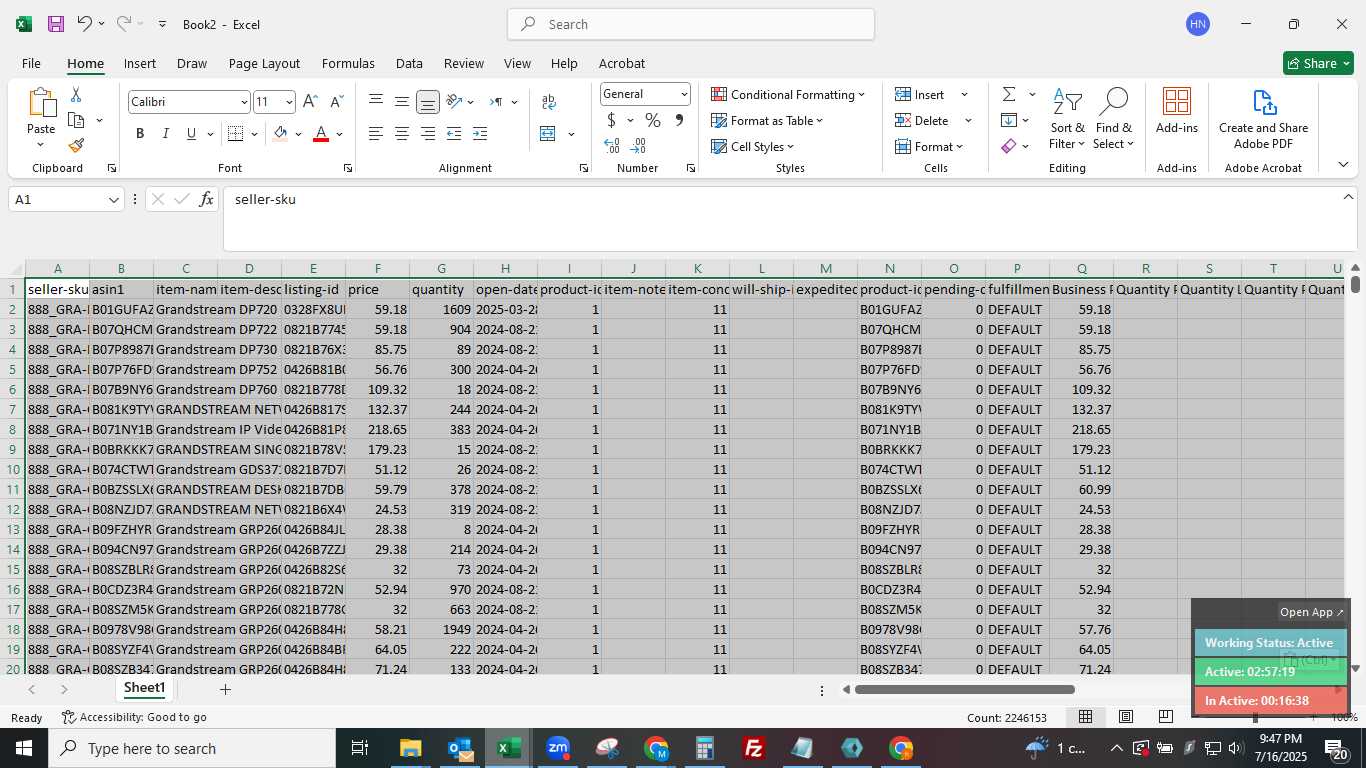Switch to Page Break Preview view
Screen dimensions: 1366x768
(1165, 717)
